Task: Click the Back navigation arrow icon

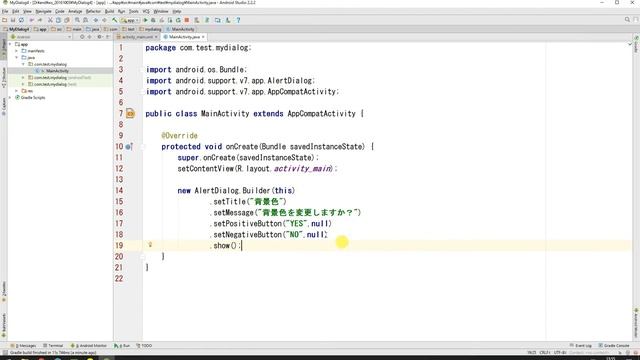Action: pos(96,20)
